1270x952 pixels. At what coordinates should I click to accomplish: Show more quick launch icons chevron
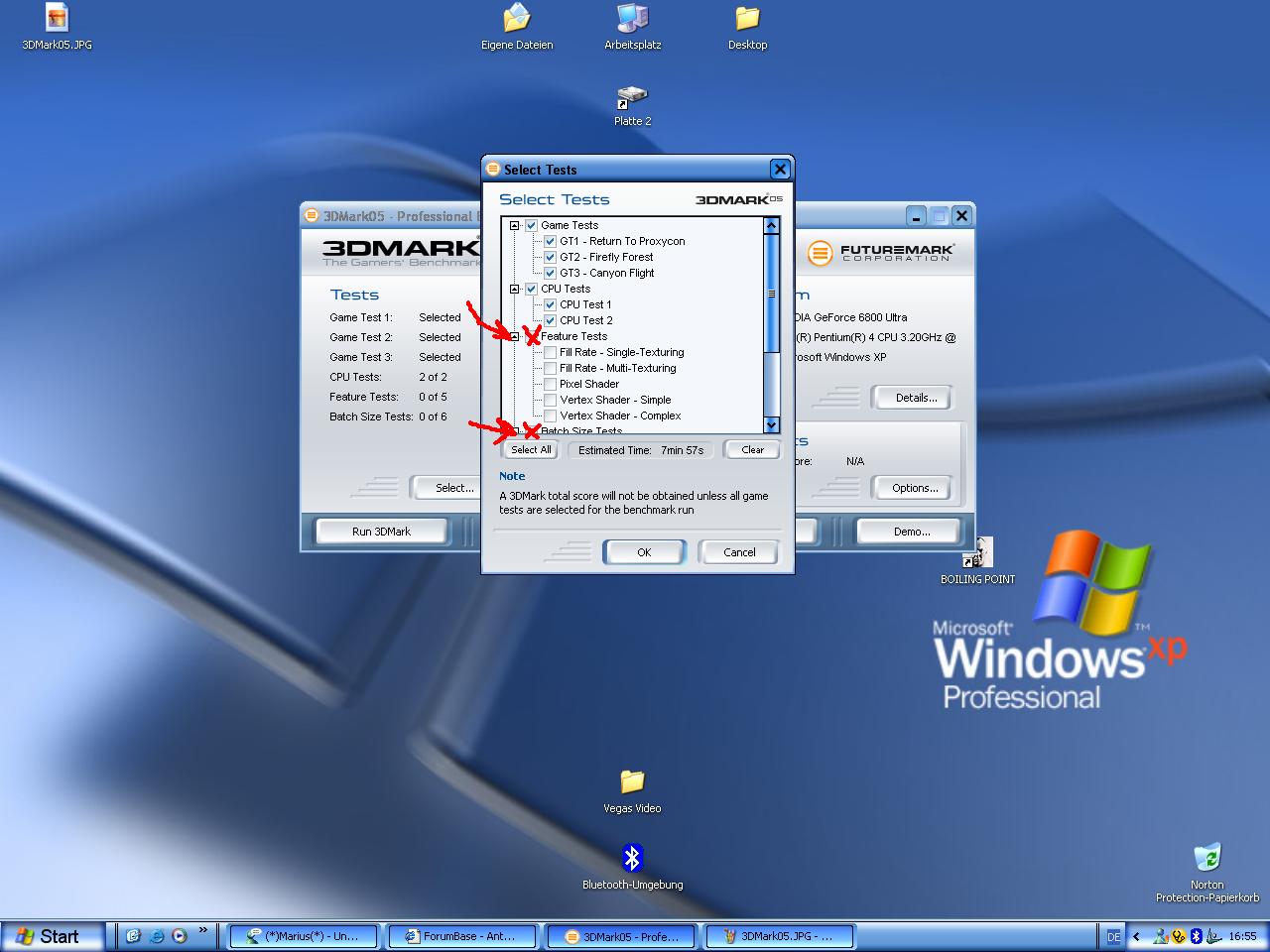[x=203, y=930]
